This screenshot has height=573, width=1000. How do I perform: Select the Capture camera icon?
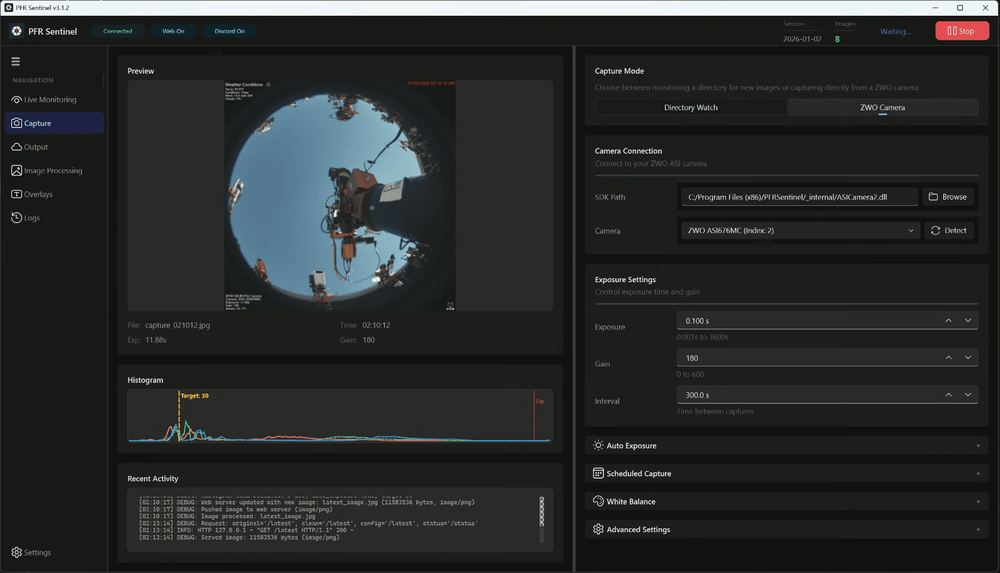click(x=17, y=123)
